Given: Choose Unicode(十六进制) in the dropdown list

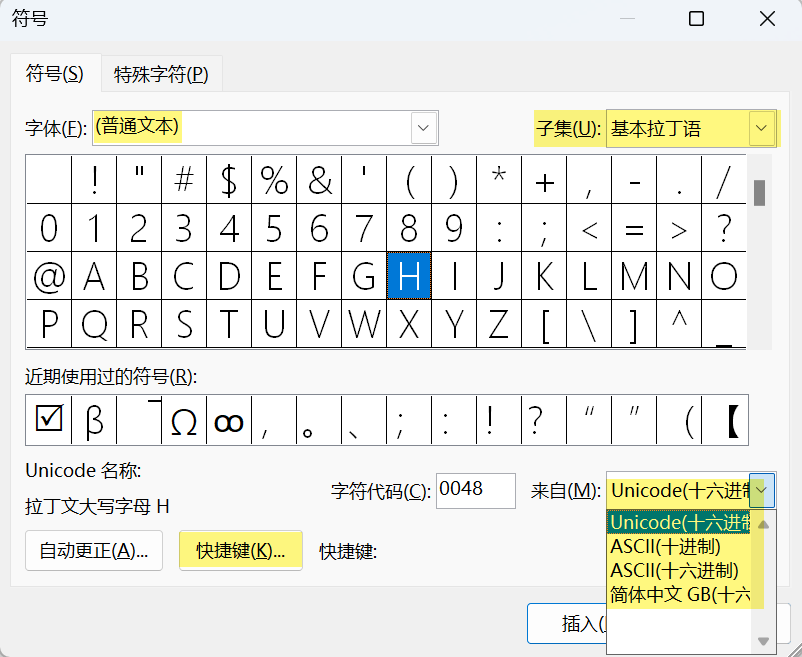Looking at the screenshot, I should pos(680,522).
